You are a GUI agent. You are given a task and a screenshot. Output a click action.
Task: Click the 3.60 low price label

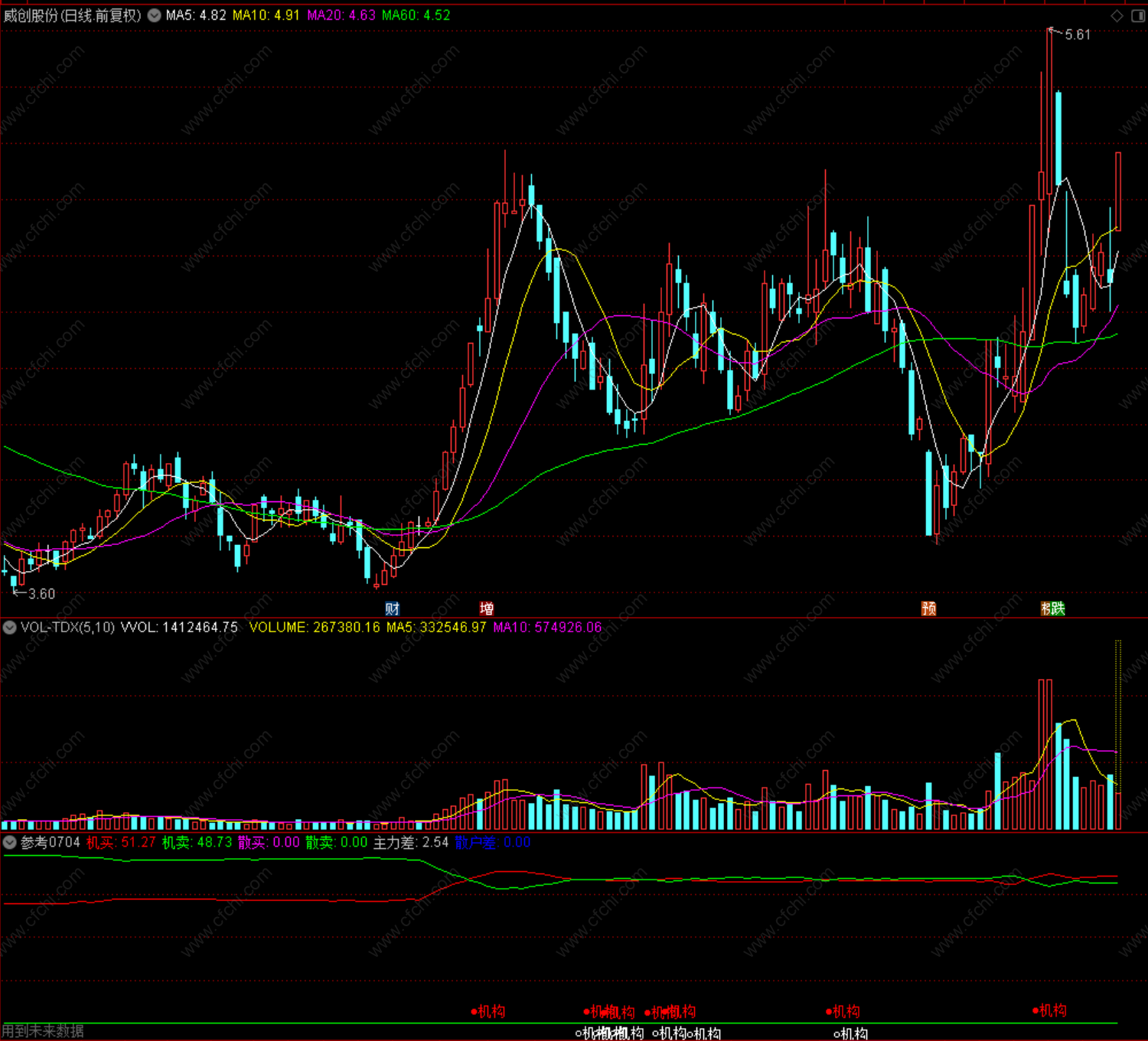[x=42, y=594]
